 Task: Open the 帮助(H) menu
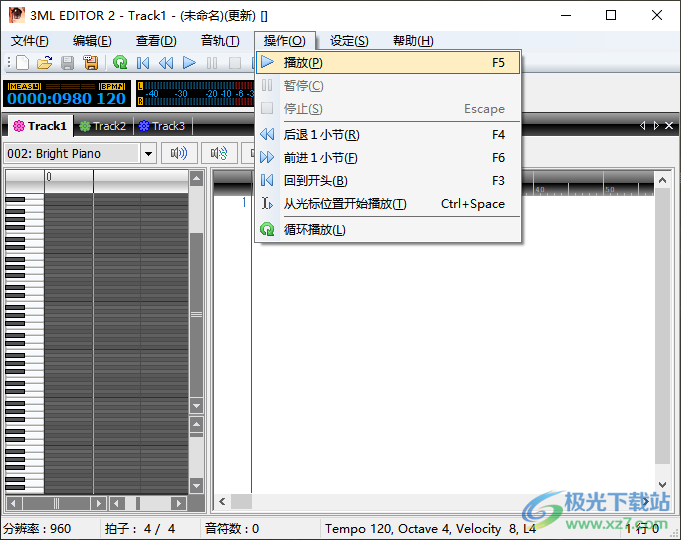[x=413, y=41]
